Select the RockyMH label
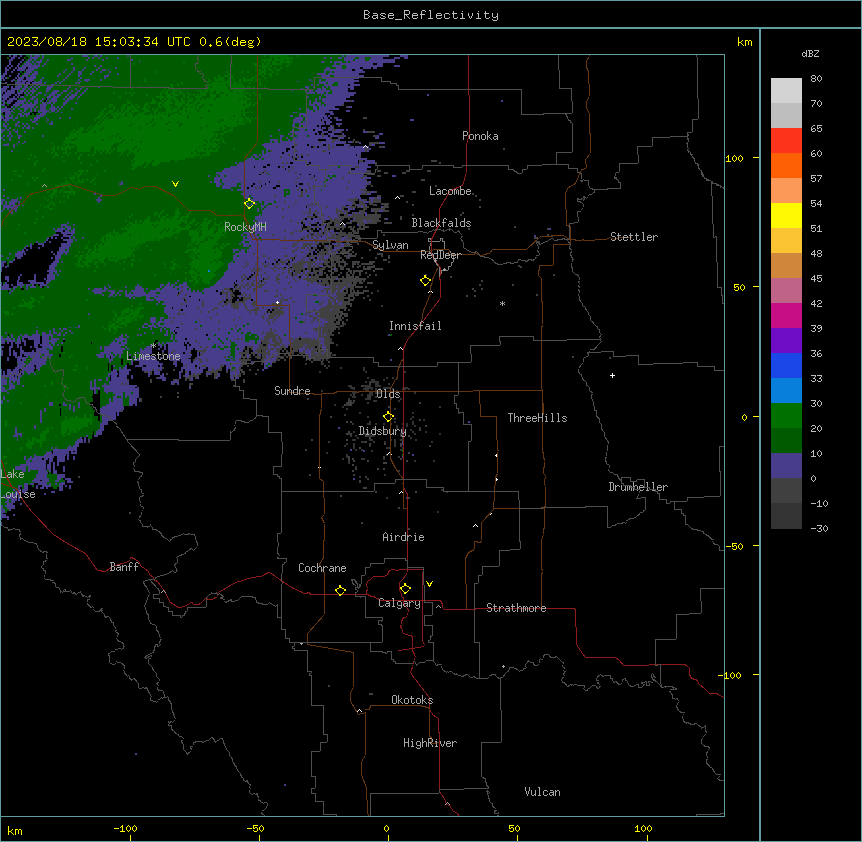This screenshot has height=842, width=862. coord(245,227)
